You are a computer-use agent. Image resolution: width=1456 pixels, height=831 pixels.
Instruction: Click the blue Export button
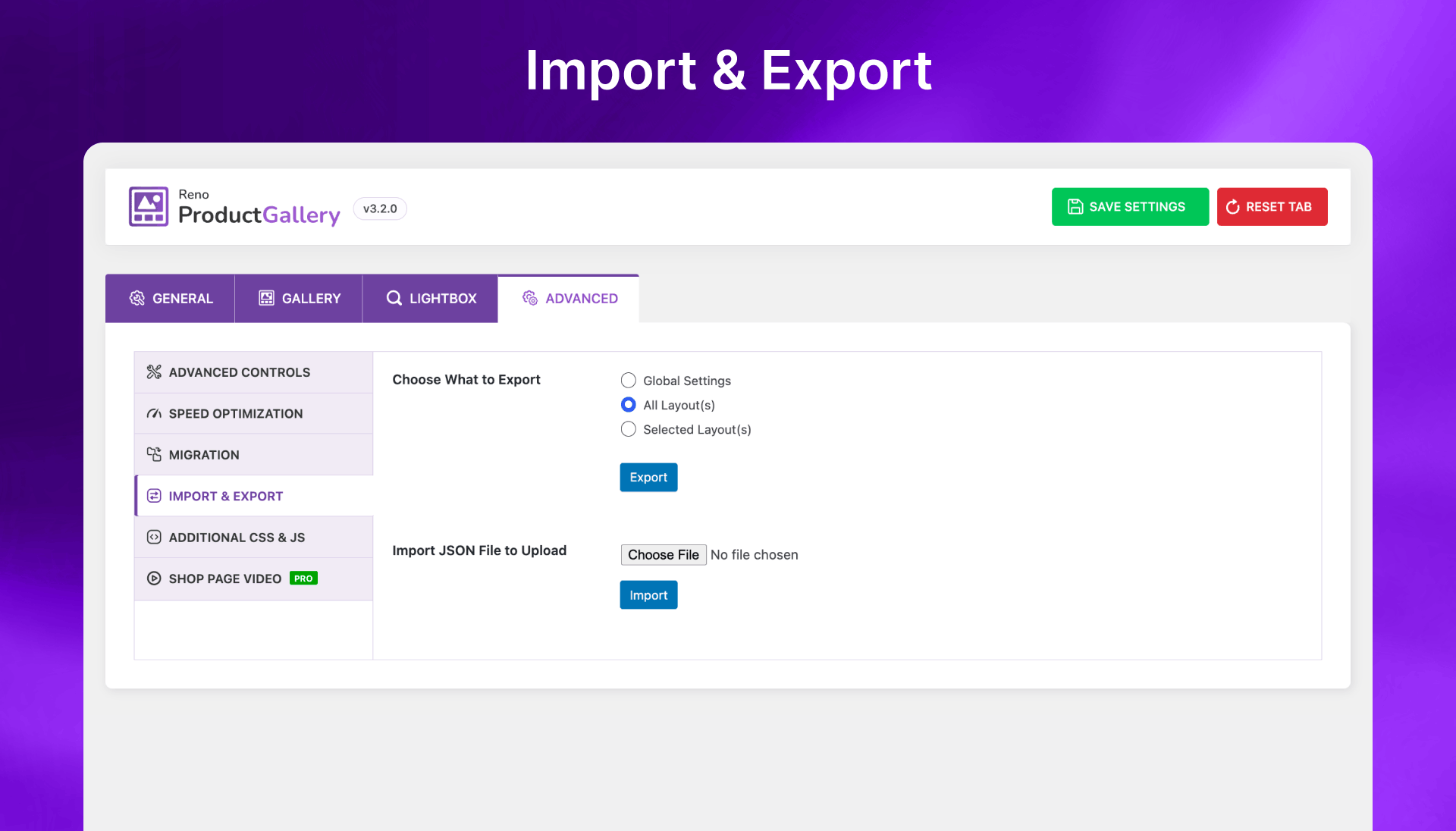tap(648, 478)
